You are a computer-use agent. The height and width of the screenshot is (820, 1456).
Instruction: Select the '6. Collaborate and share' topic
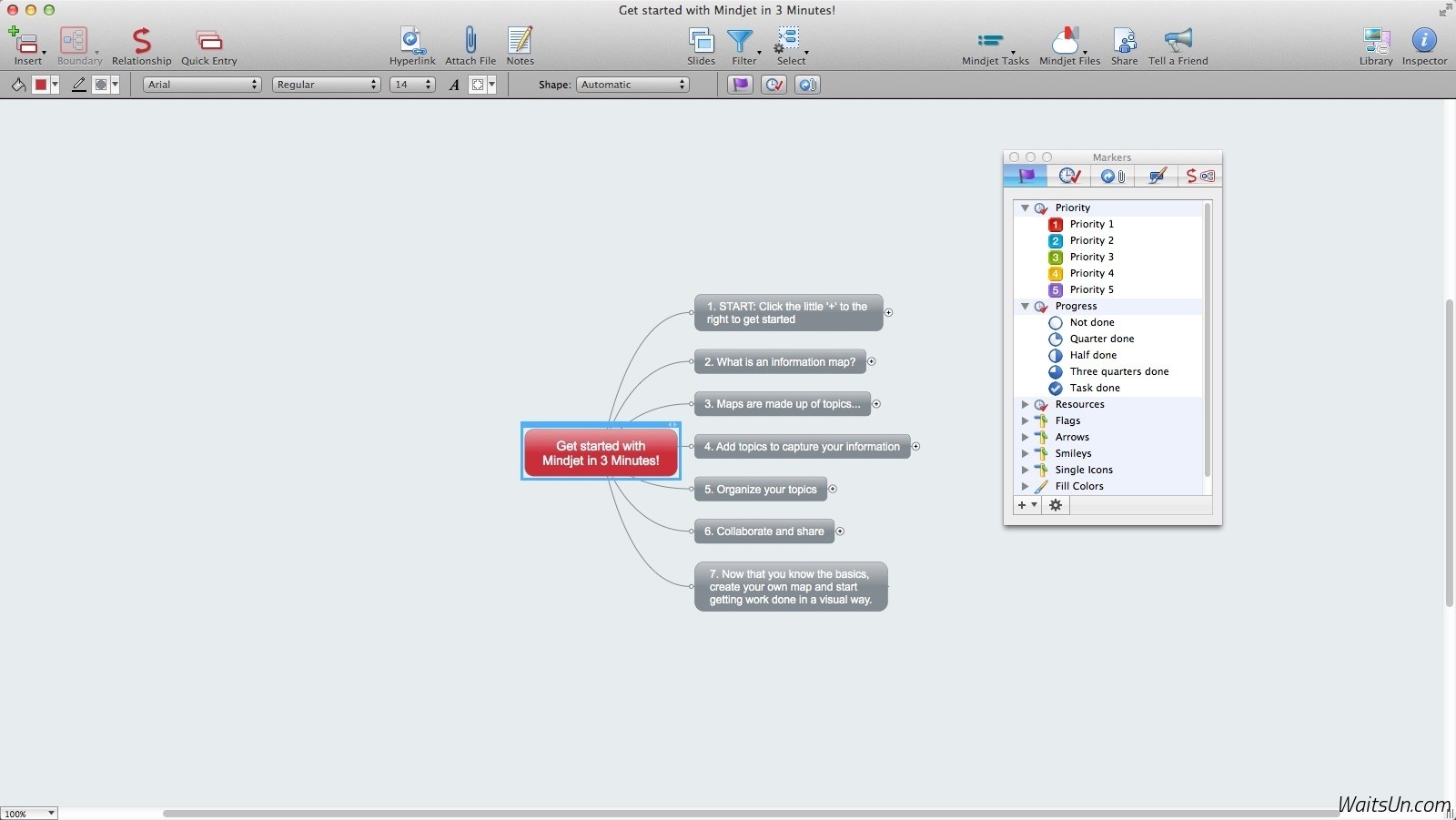tap(763, 531)
